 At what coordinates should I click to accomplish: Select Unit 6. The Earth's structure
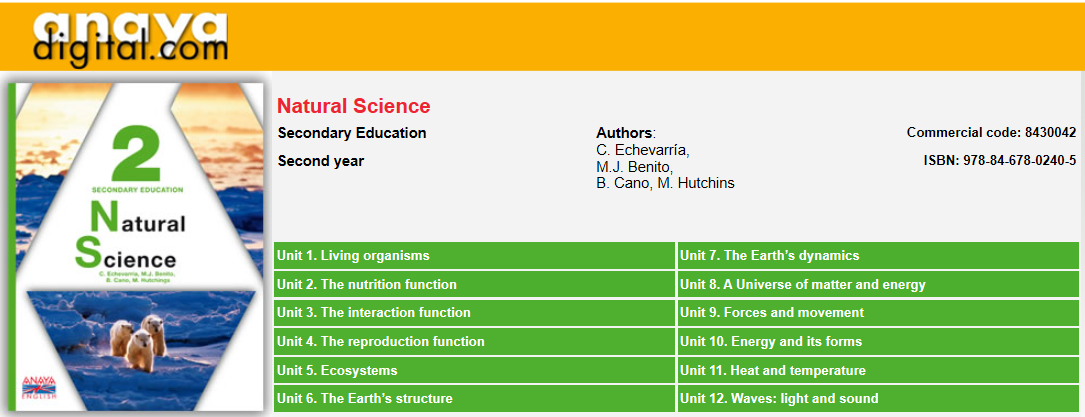coord(474,398)
